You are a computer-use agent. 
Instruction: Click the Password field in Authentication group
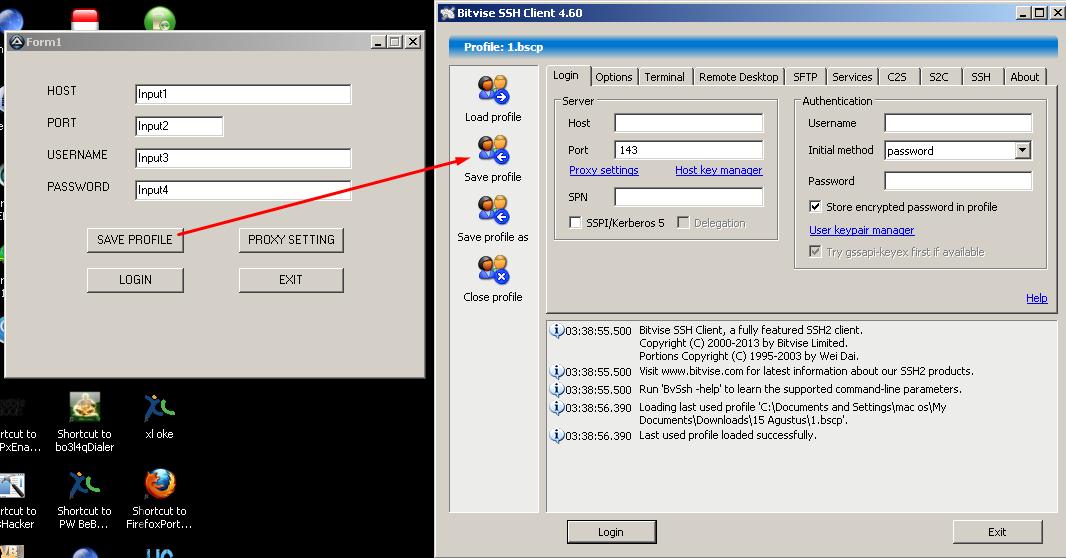958,181
